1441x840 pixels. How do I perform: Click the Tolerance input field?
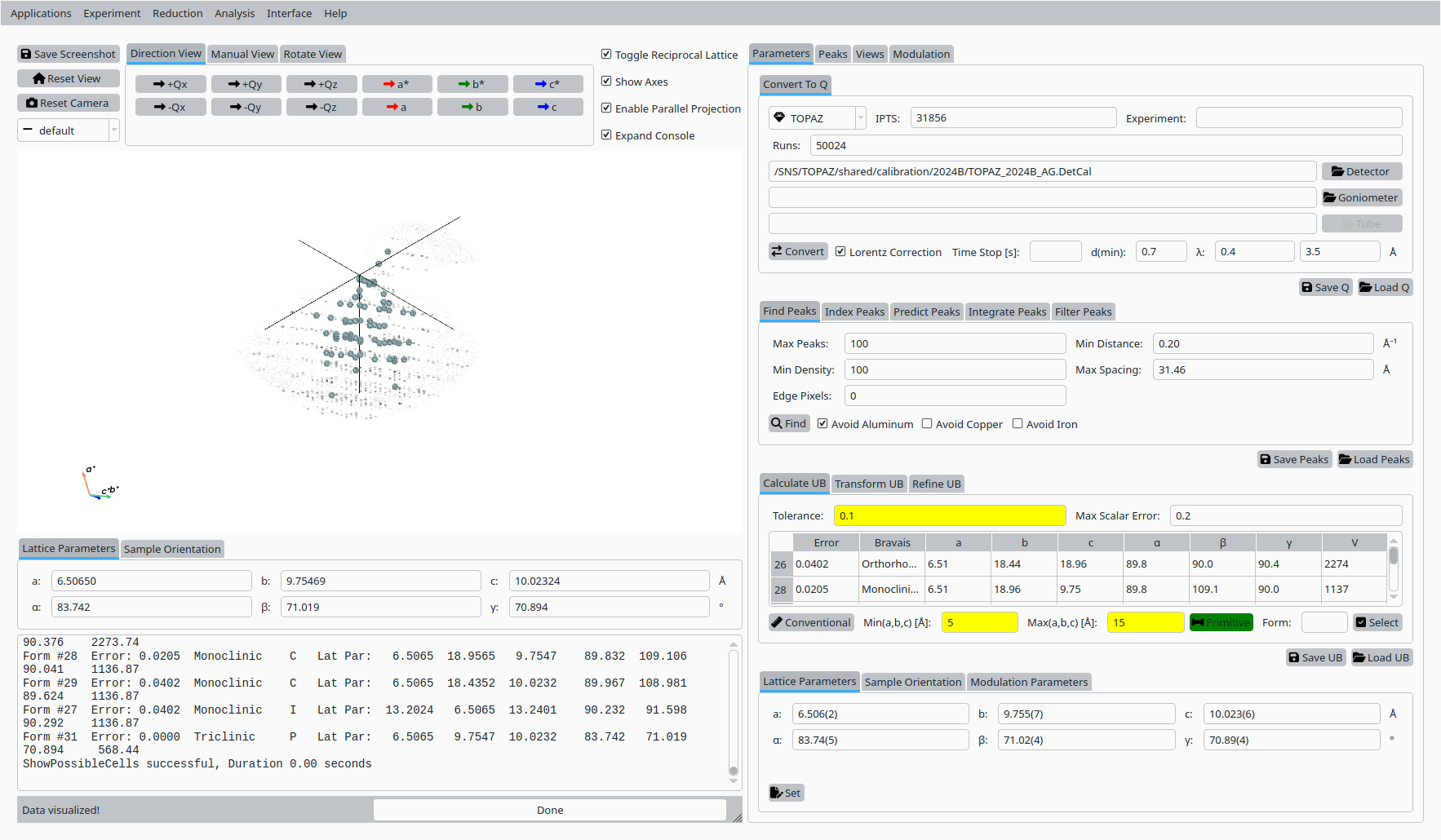(949, 515)
